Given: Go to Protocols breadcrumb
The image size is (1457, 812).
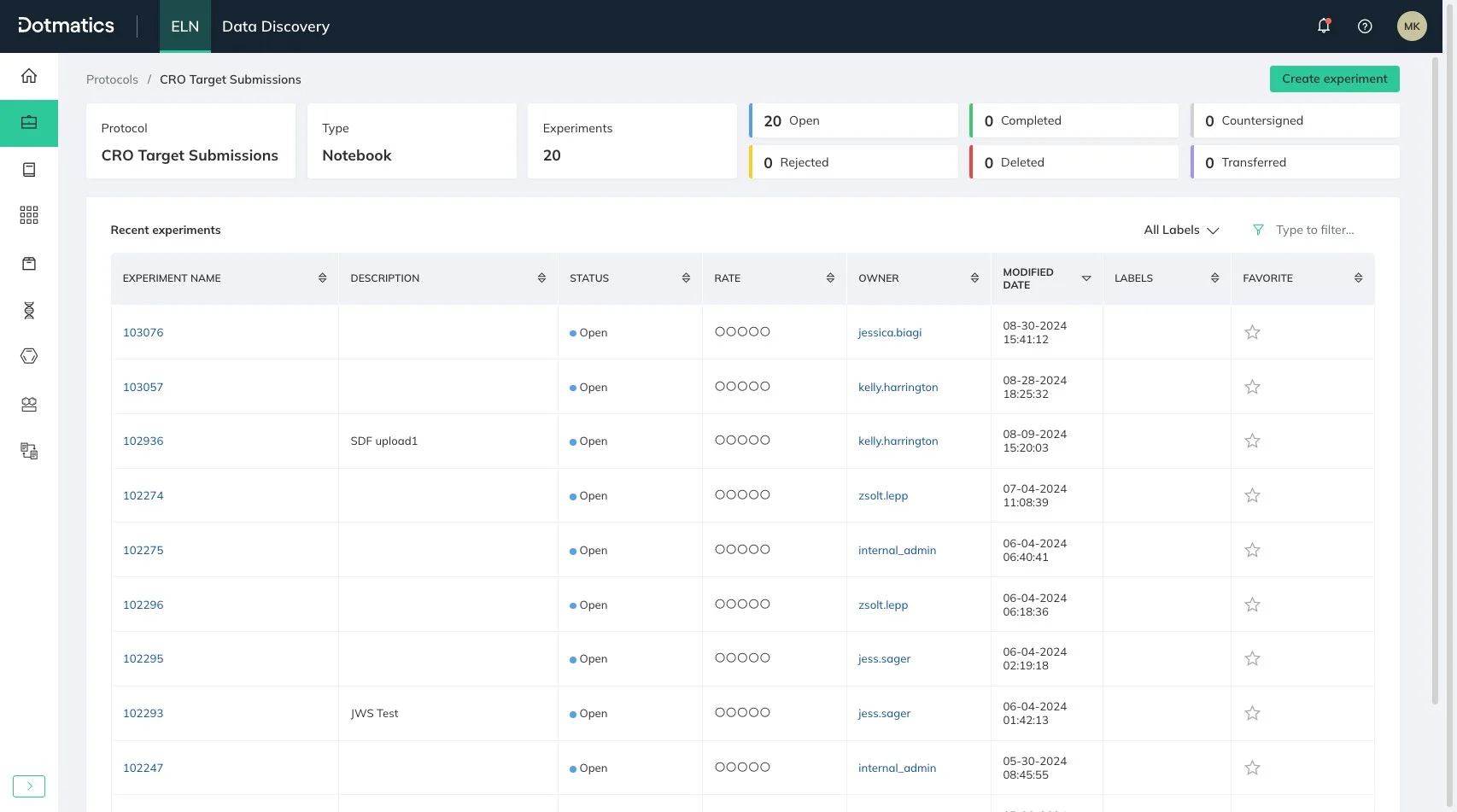Looking at the screenshot, I should tap(112, 79).
